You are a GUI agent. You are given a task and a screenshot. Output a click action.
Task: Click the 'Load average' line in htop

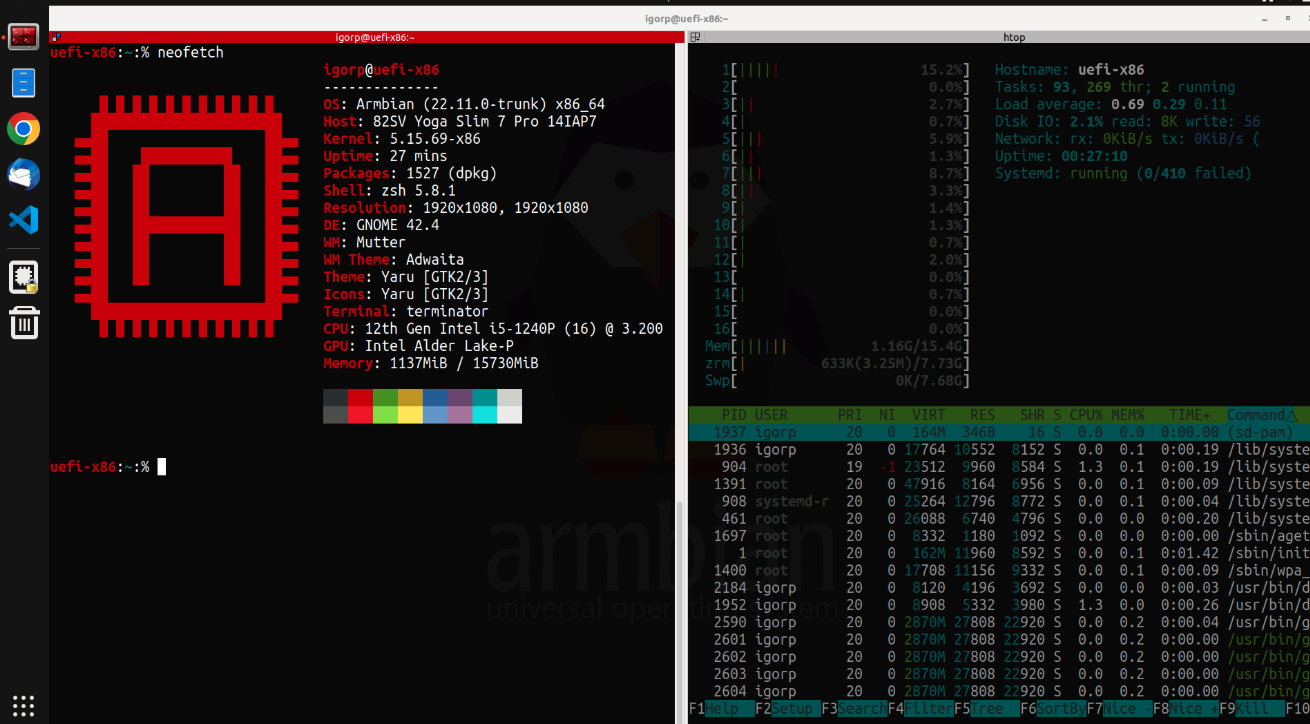(x=1111, y=104)
